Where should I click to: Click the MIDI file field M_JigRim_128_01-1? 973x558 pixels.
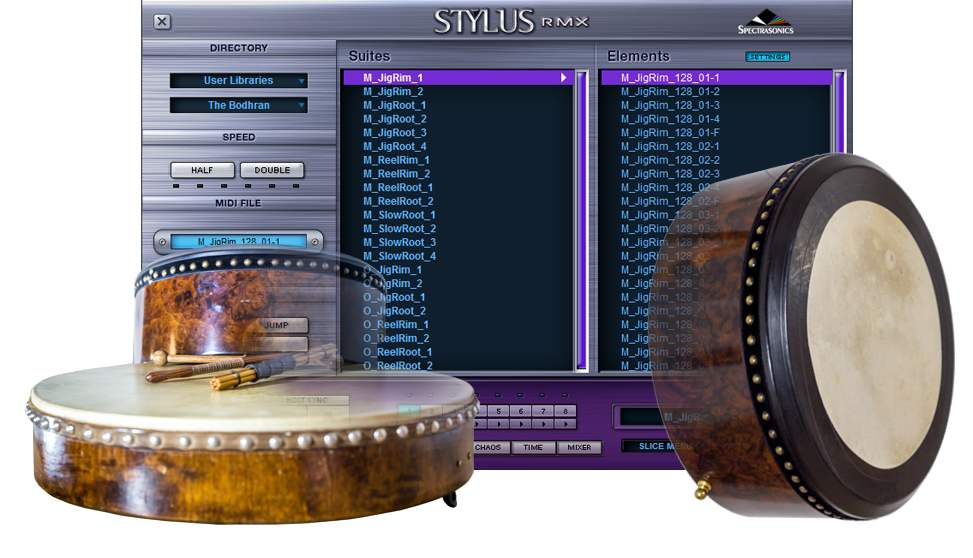tap(238, 241)
